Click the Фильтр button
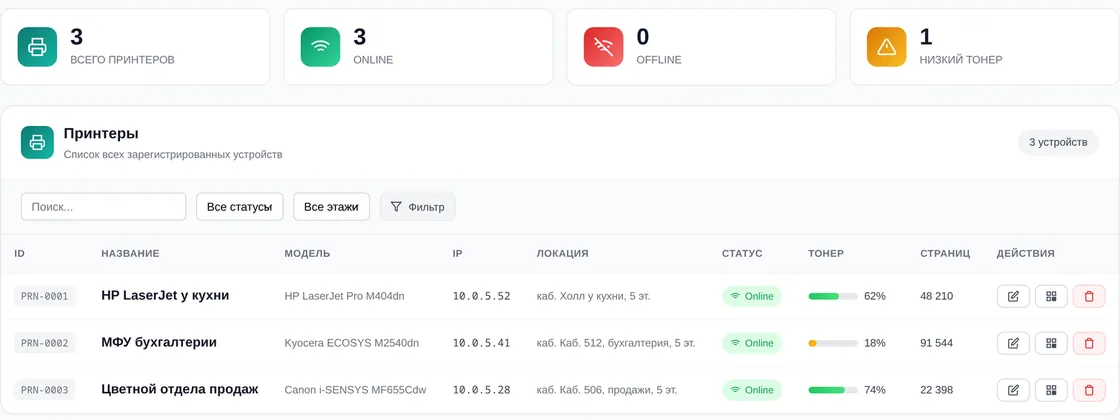Image resolution: width=1120 pixels, height=420 pixels. pos(418,207)
